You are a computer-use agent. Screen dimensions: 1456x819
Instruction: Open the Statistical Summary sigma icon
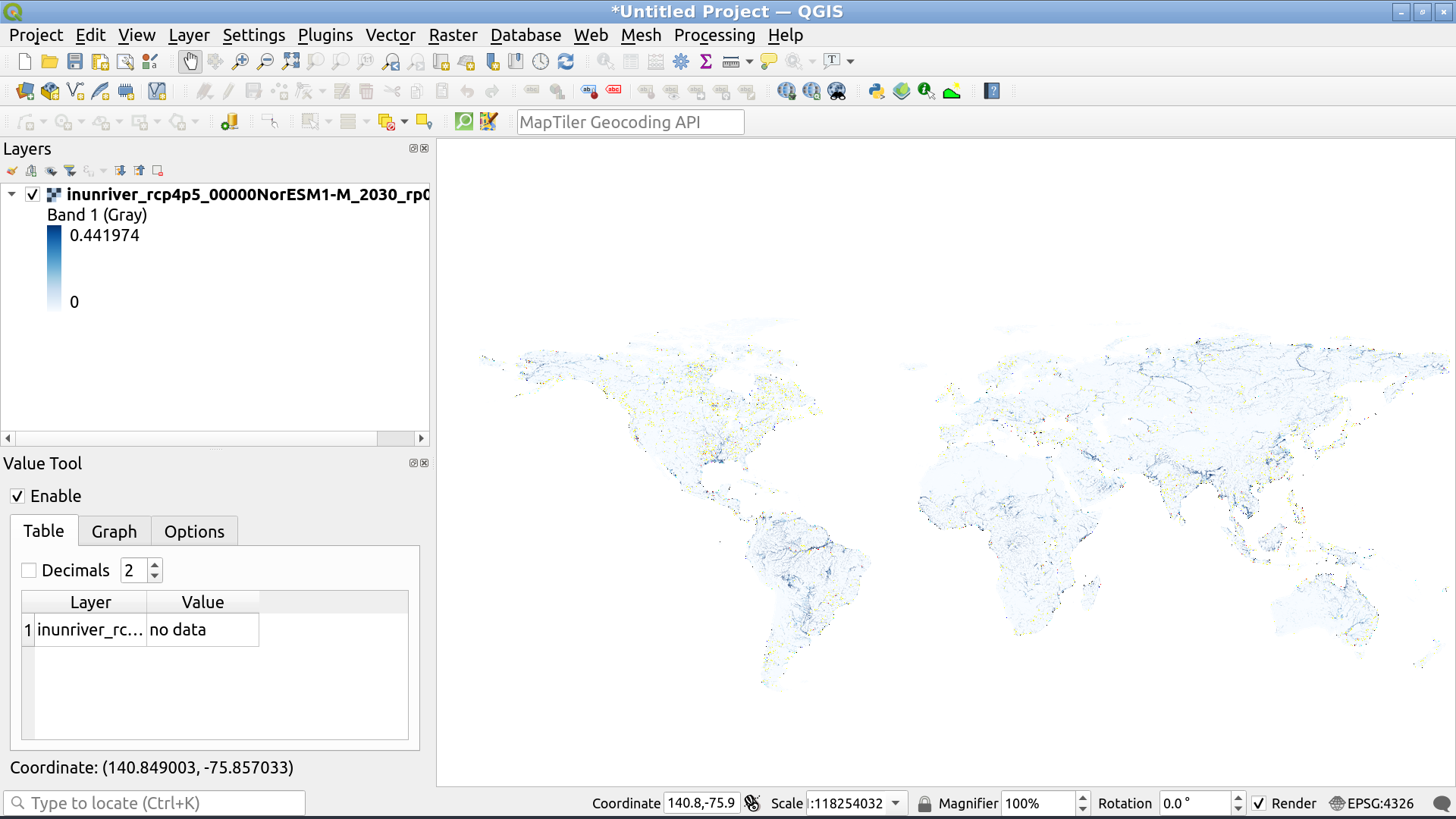(706, 61)
